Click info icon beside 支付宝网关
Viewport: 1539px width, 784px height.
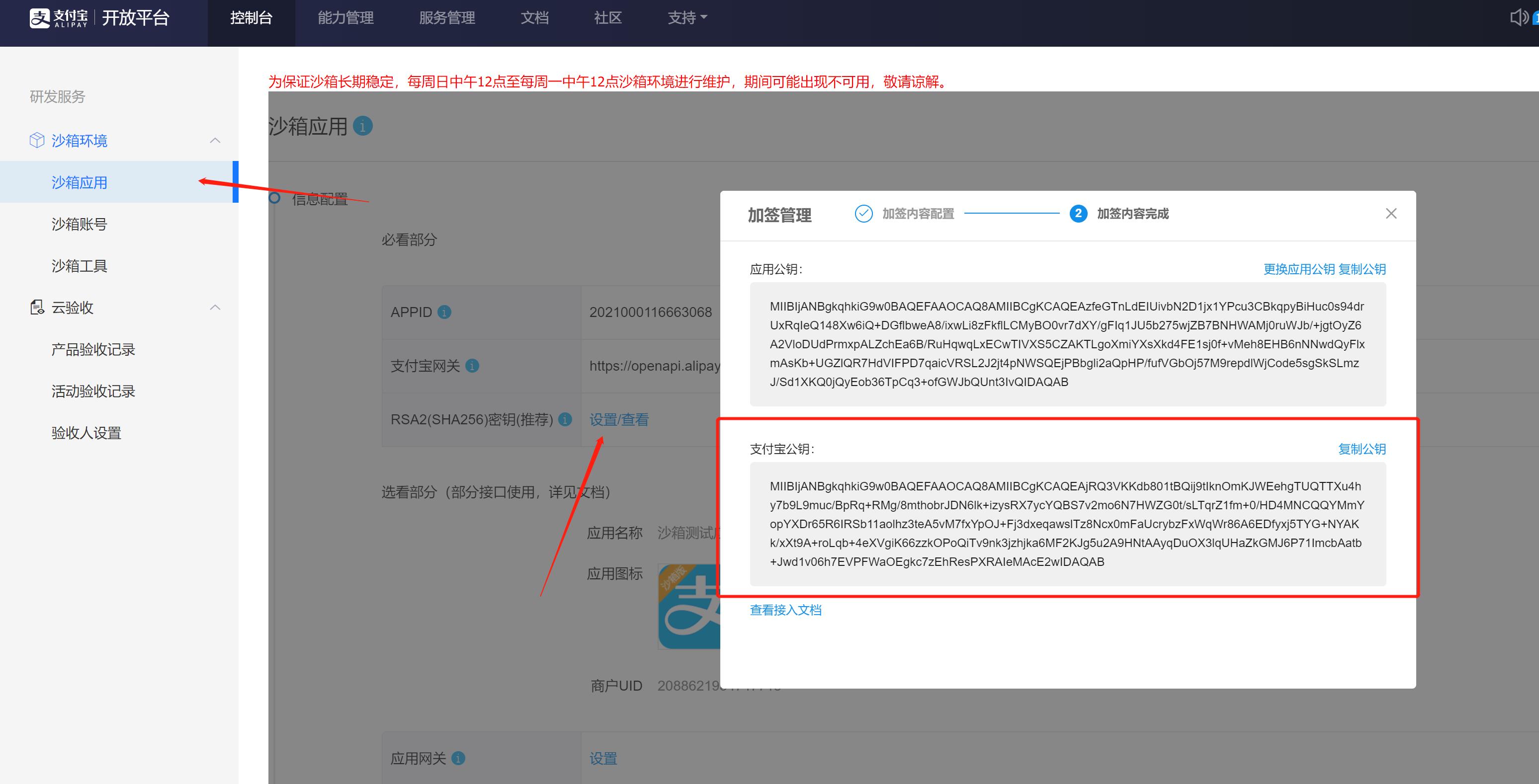click(472, 366)
